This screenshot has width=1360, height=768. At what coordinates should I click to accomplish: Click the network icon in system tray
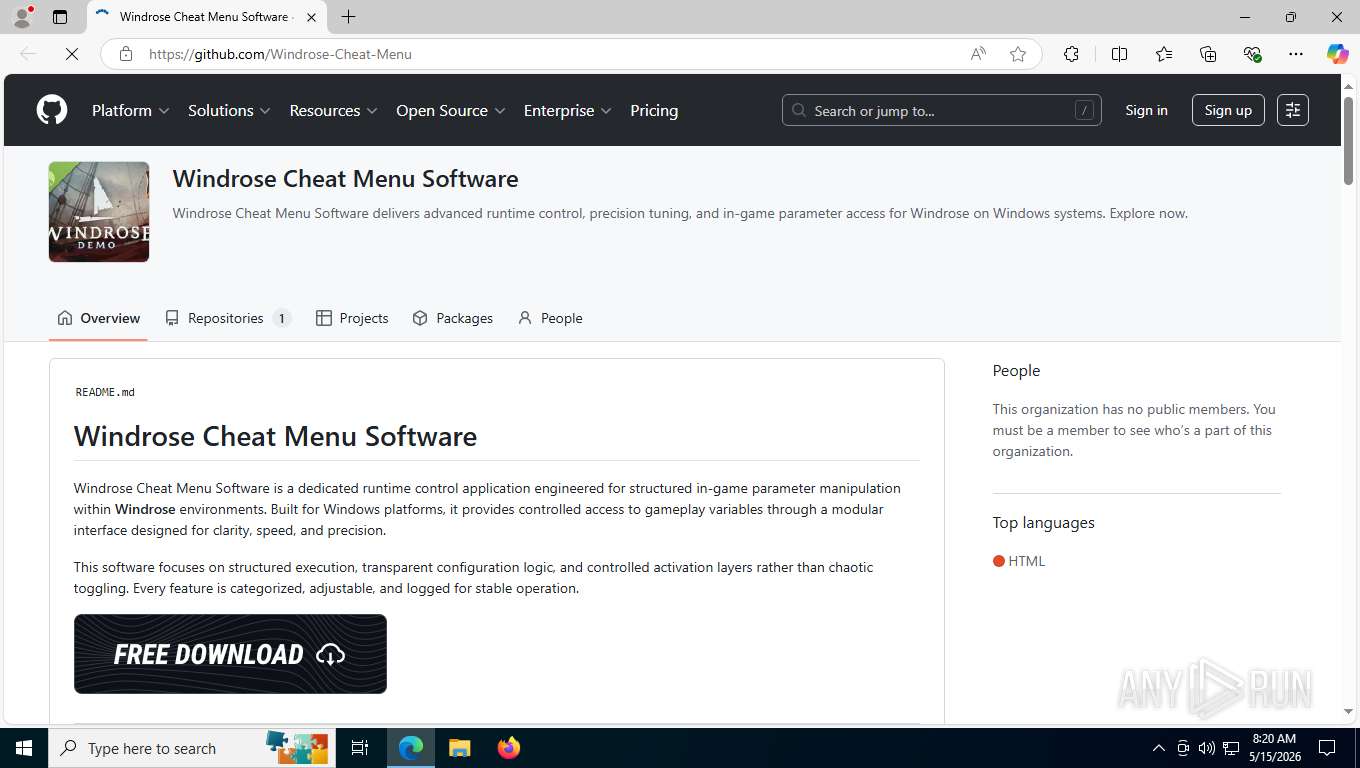coord(1231,748)
